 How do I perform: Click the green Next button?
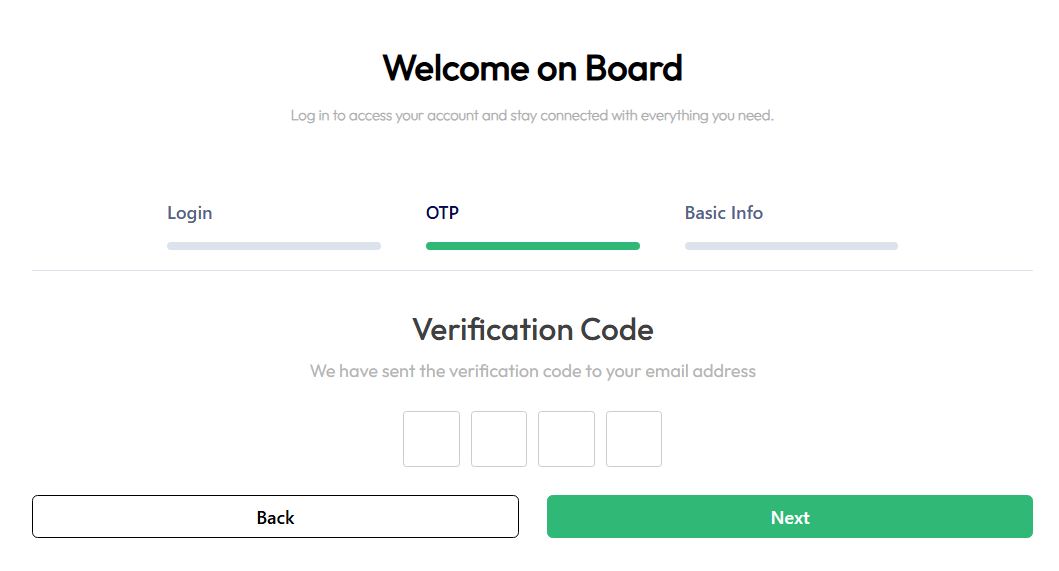tap(789, 517)
